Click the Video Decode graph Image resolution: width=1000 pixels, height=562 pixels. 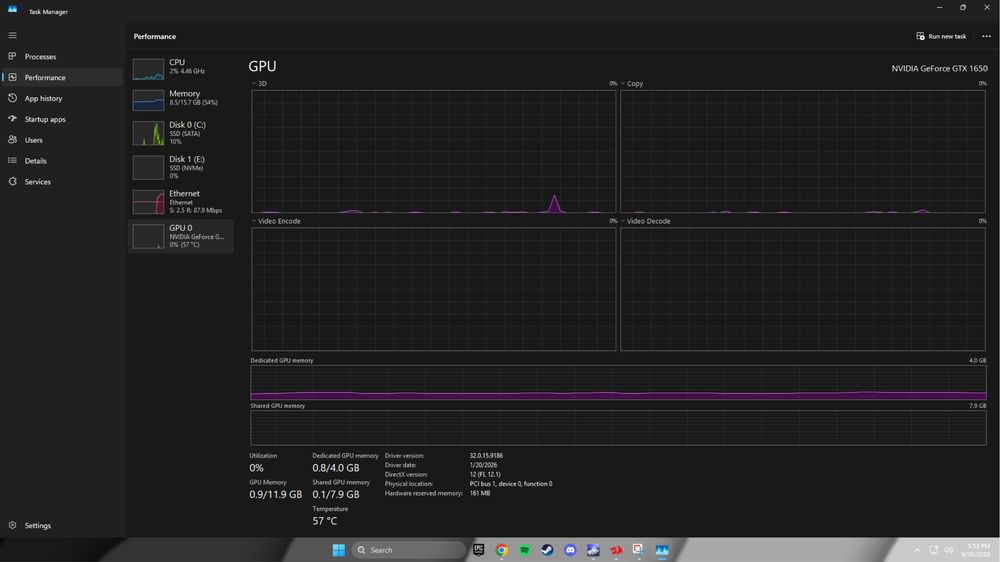point(803,289)
